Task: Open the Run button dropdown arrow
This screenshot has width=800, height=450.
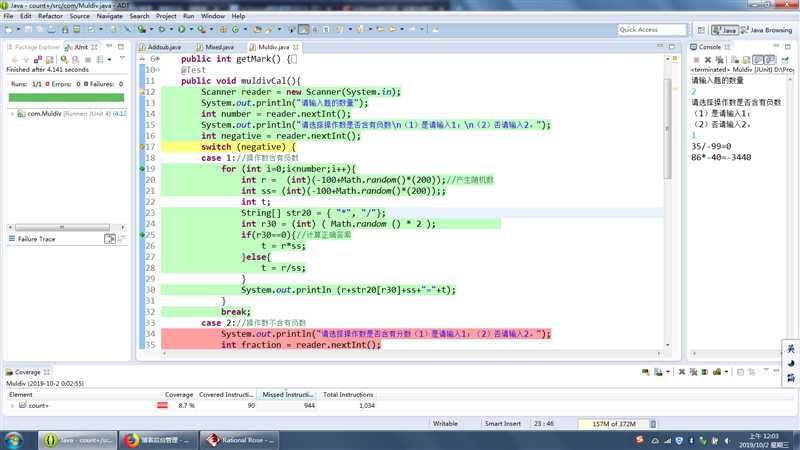Action: [x=191, y=29]
